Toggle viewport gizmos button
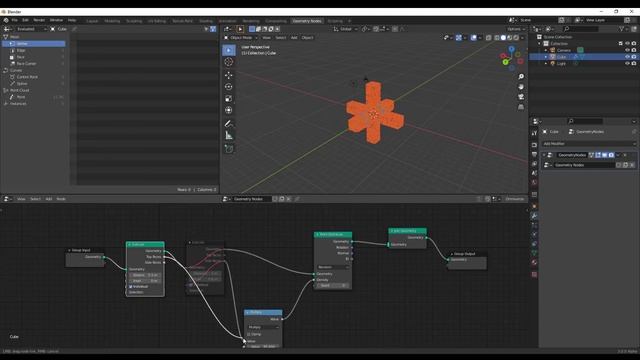Screen dimensions: 640x360 click(x=459, y=38)
